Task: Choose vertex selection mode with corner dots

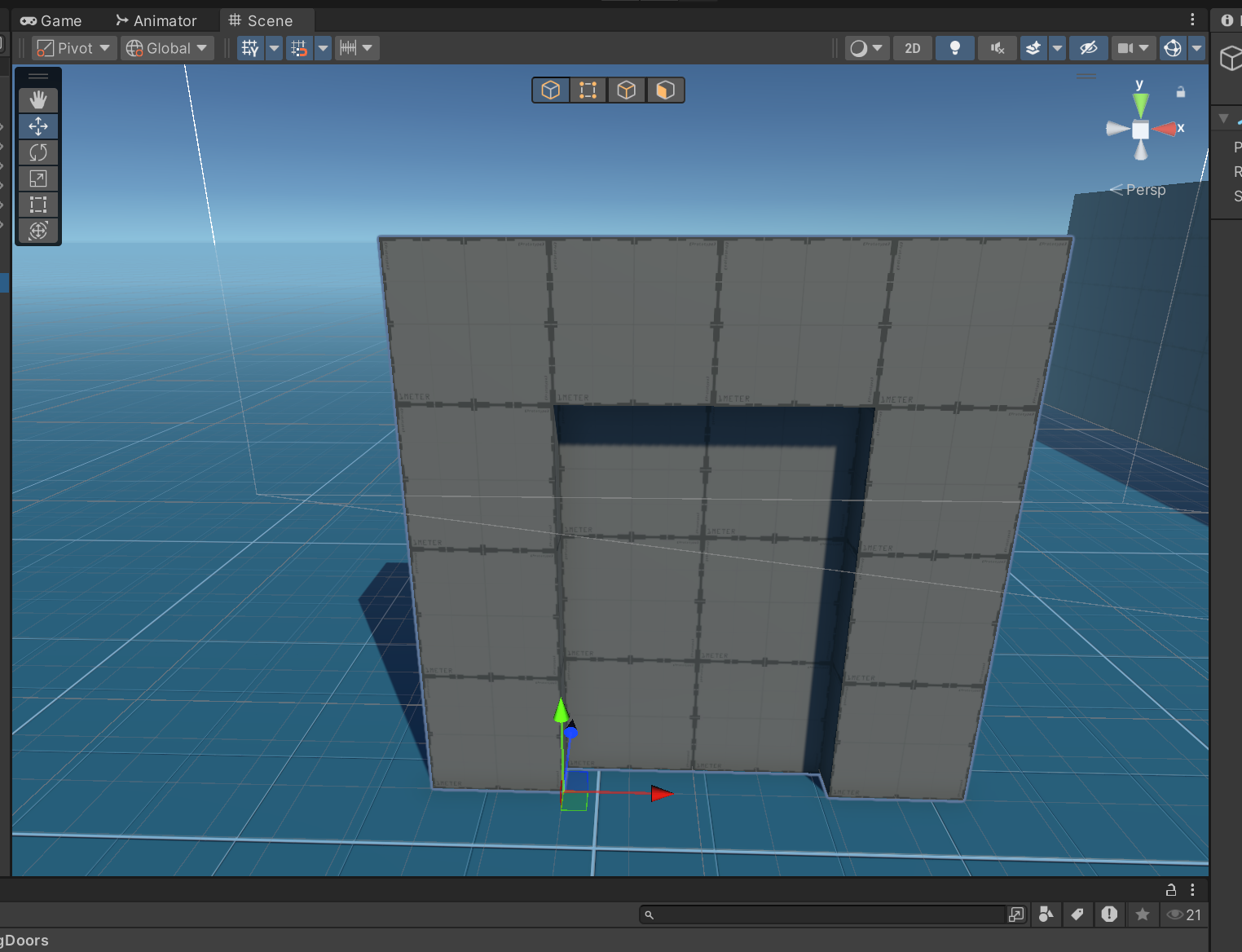Action: [588, 90]
